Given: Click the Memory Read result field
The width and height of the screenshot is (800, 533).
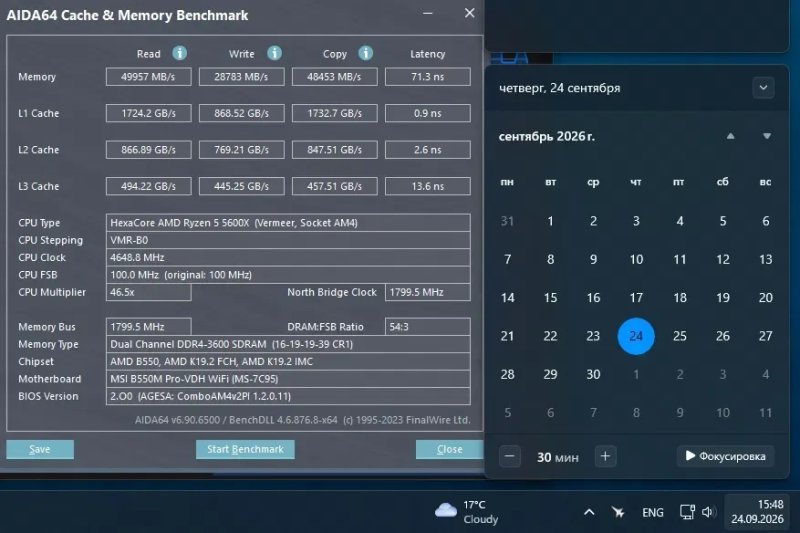Looking at the screenshot, I should tap(148, 77).
